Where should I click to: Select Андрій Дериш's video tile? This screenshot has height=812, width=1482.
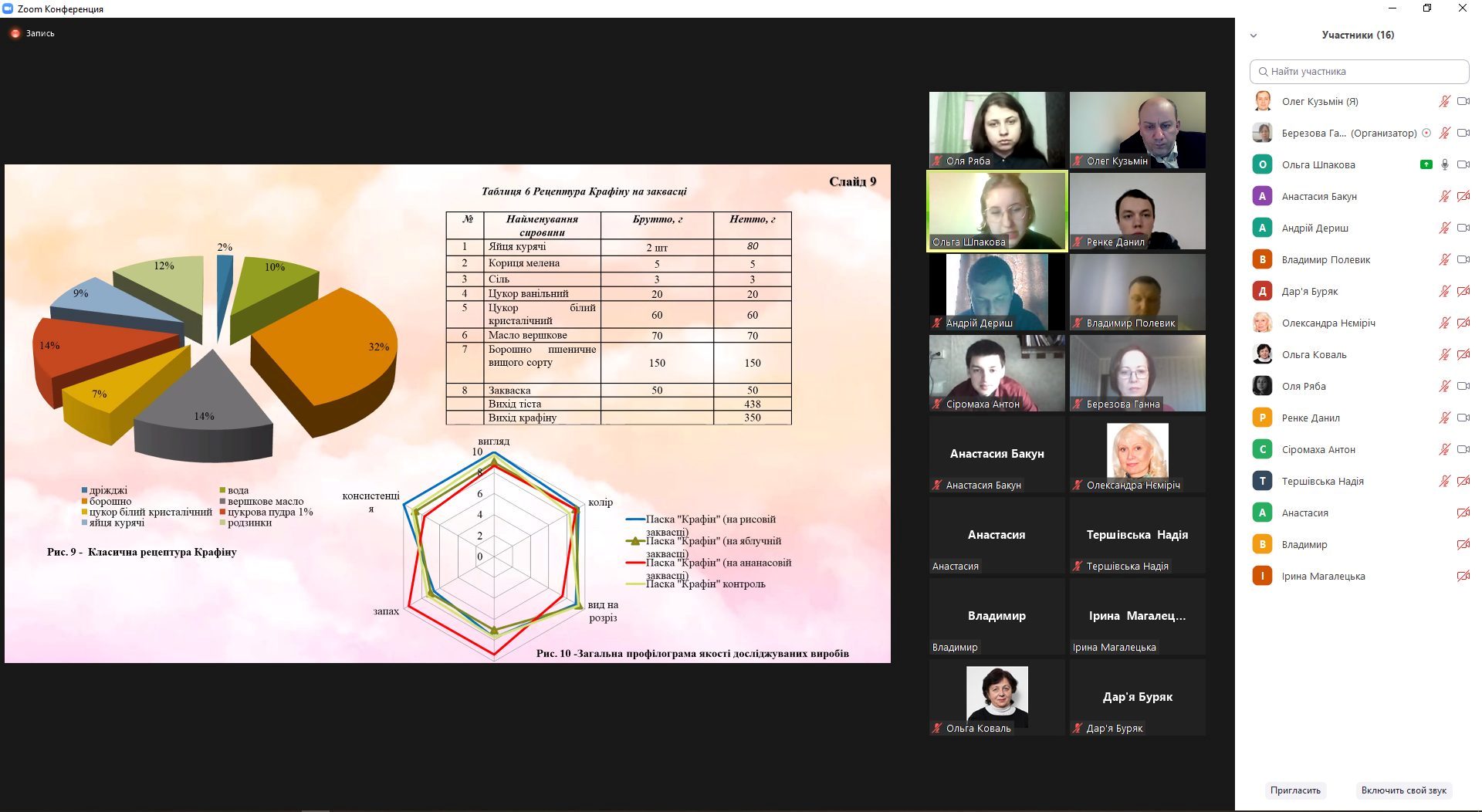tap(996, 292)
